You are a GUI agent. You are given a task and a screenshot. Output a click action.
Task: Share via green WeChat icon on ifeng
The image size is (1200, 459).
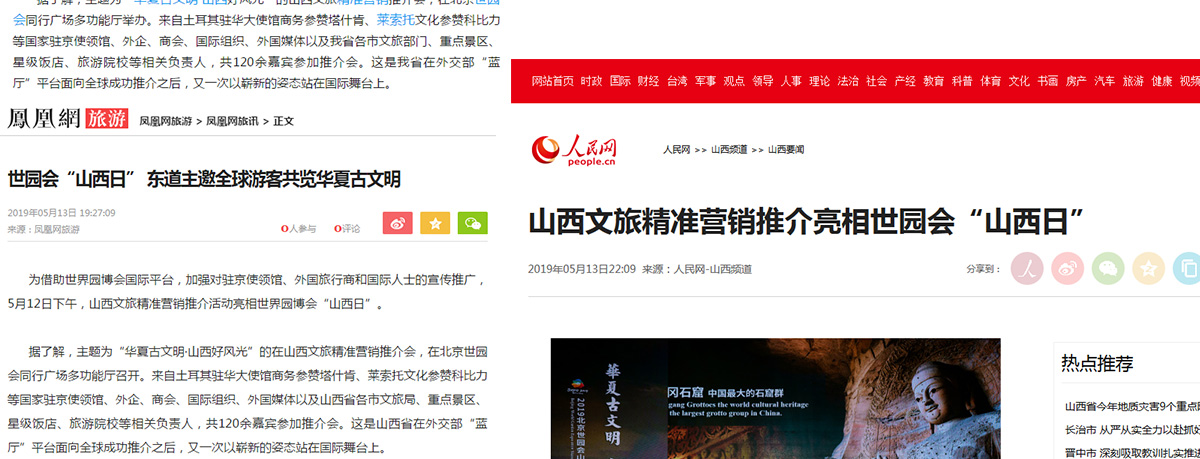(473, 224)
